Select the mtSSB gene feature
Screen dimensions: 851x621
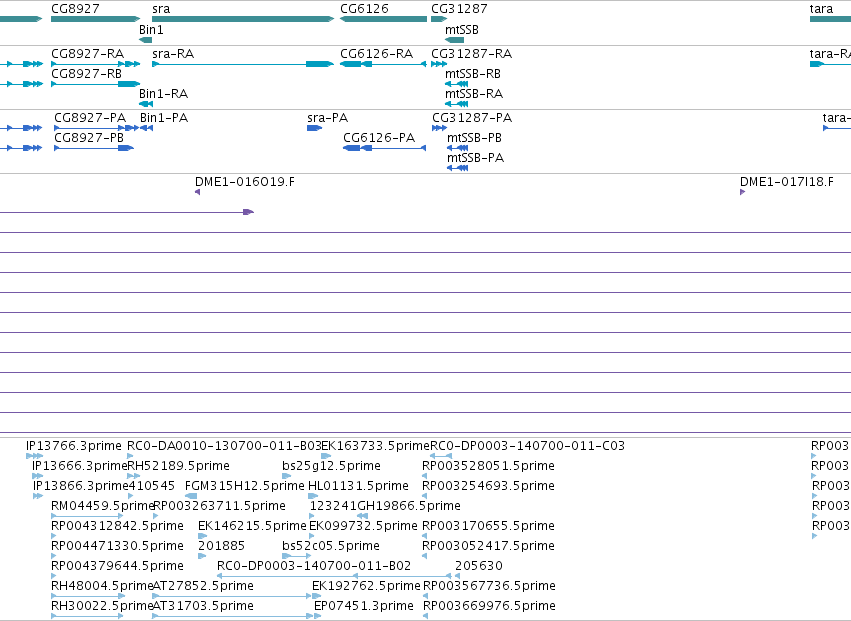(x=455, y=40)
